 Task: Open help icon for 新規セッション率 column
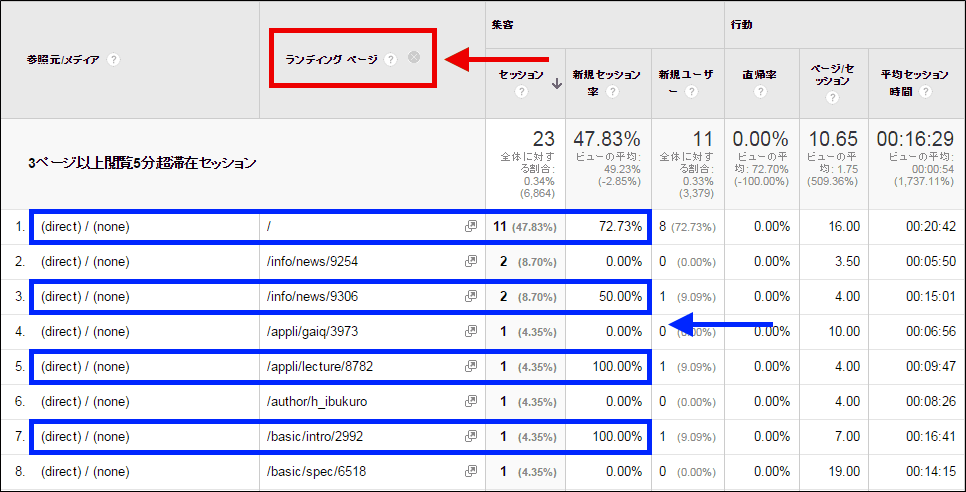click(x=612, y=92)
